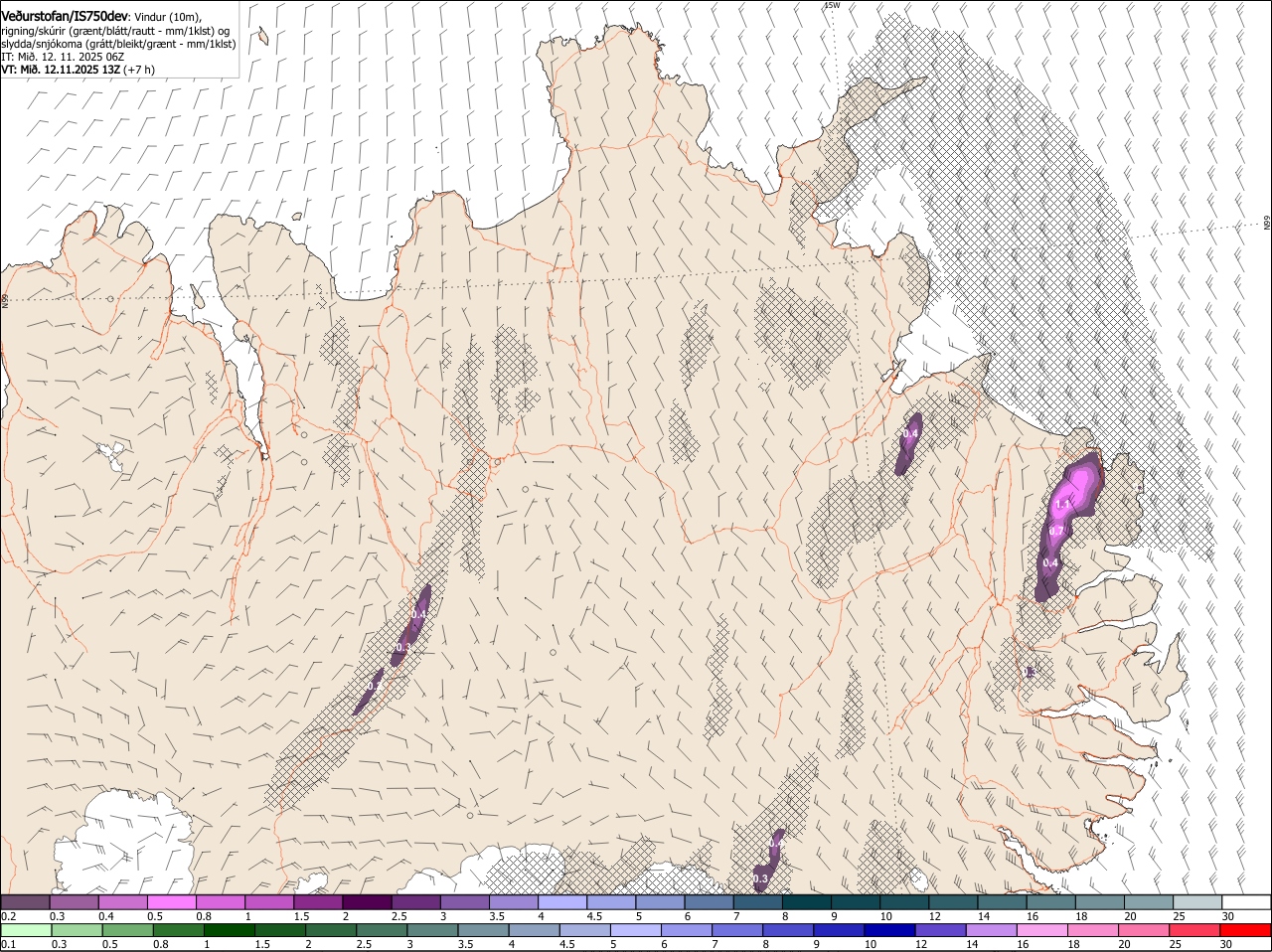1272x952 pixels.
Task: Pick the upper legend swatch between 12 and 14
Action: coord(953,901)
